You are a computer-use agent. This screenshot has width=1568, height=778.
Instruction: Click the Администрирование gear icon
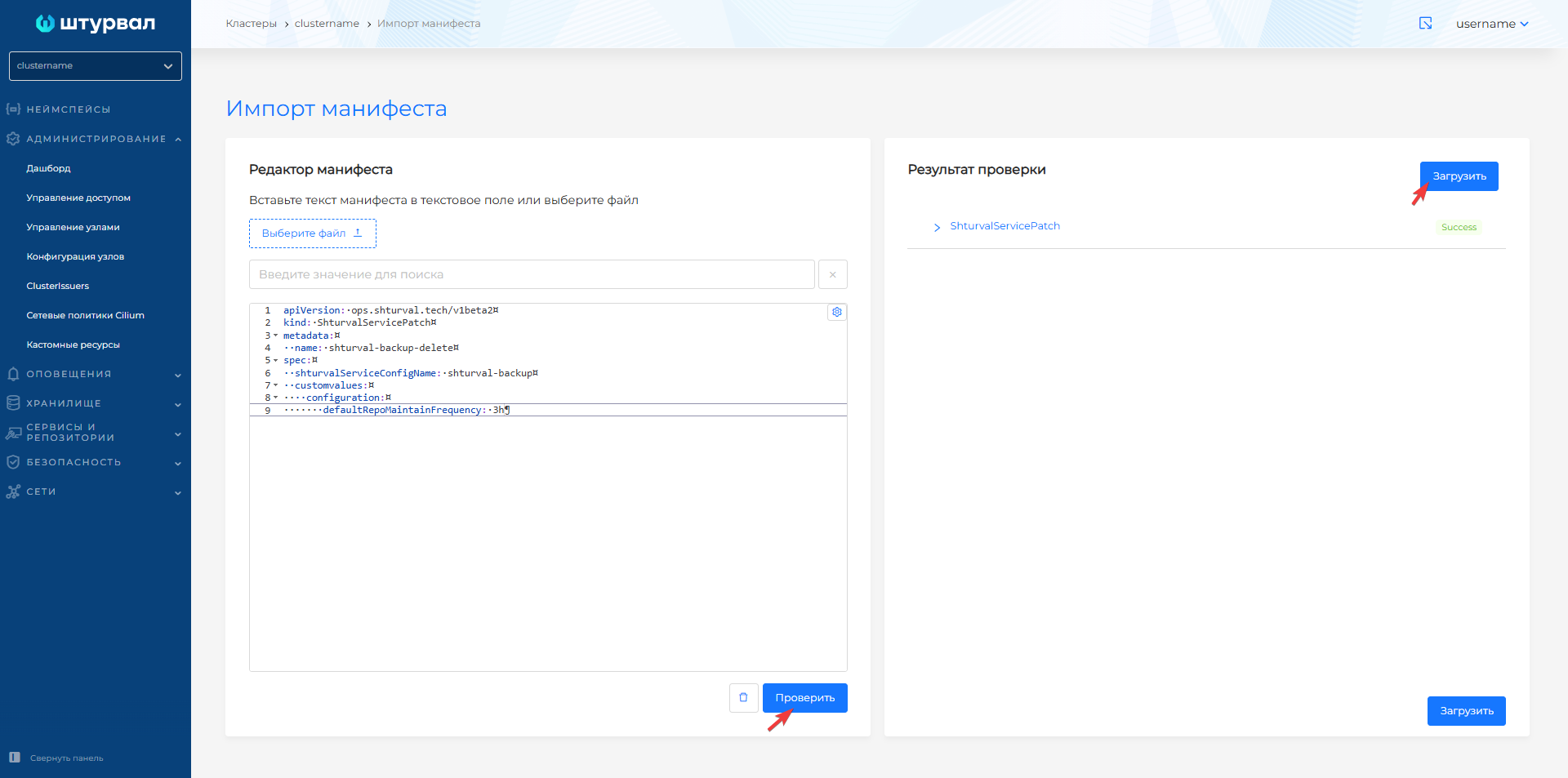(x=13, y=139)
